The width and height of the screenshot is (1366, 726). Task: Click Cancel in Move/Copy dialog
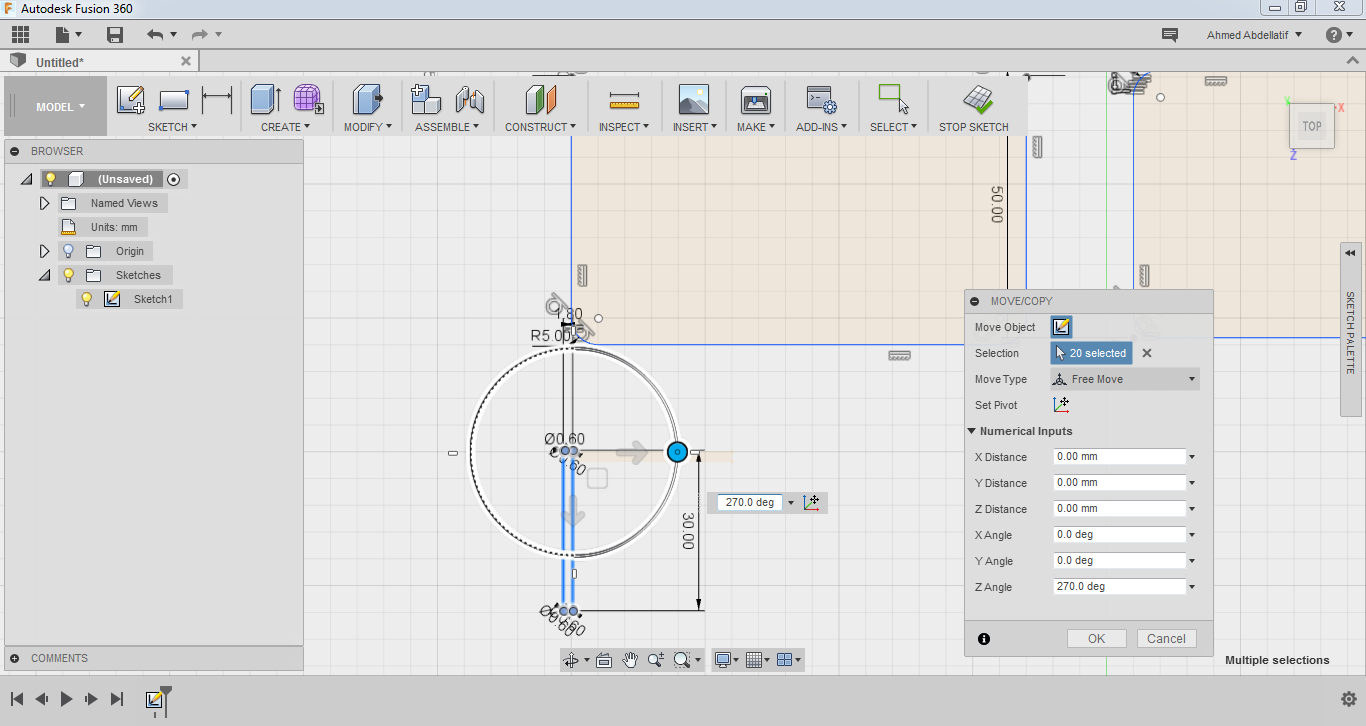click(x=1166, y=638)
